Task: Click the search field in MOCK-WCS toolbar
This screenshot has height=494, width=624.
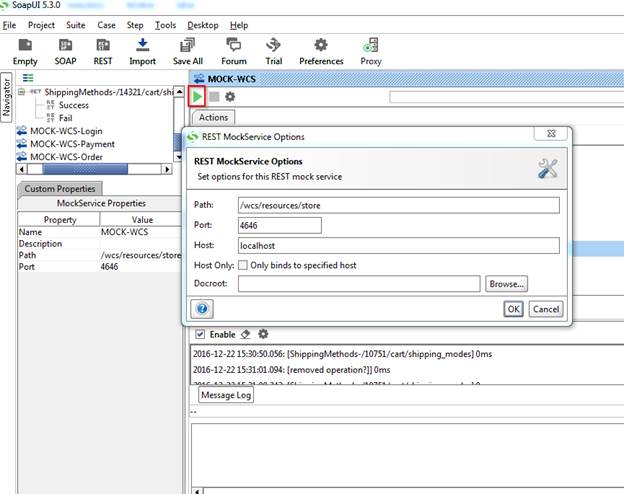Action: 506,97
